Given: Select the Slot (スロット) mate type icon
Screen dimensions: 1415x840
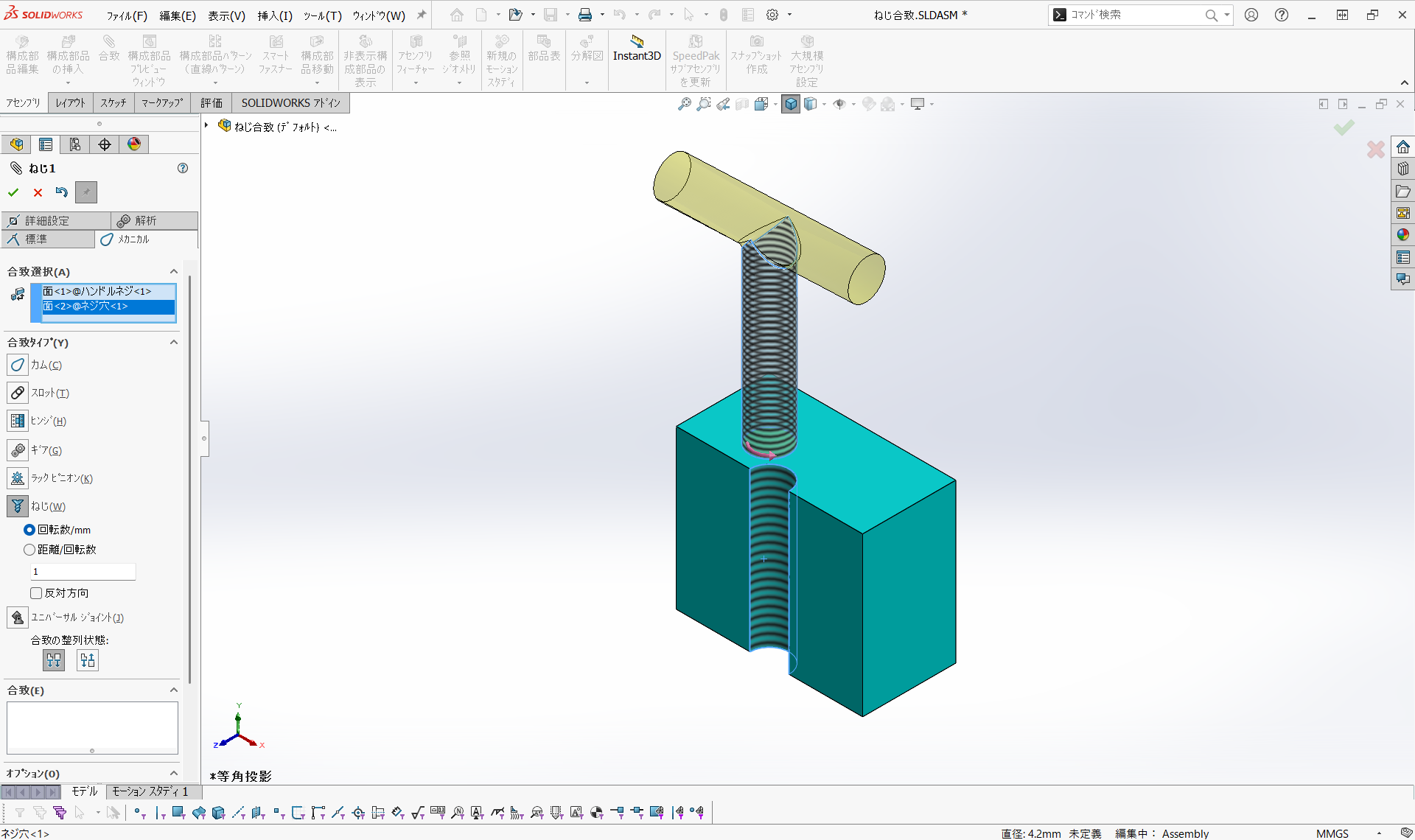Looking at the screenshot, I should tap(18, 393).
